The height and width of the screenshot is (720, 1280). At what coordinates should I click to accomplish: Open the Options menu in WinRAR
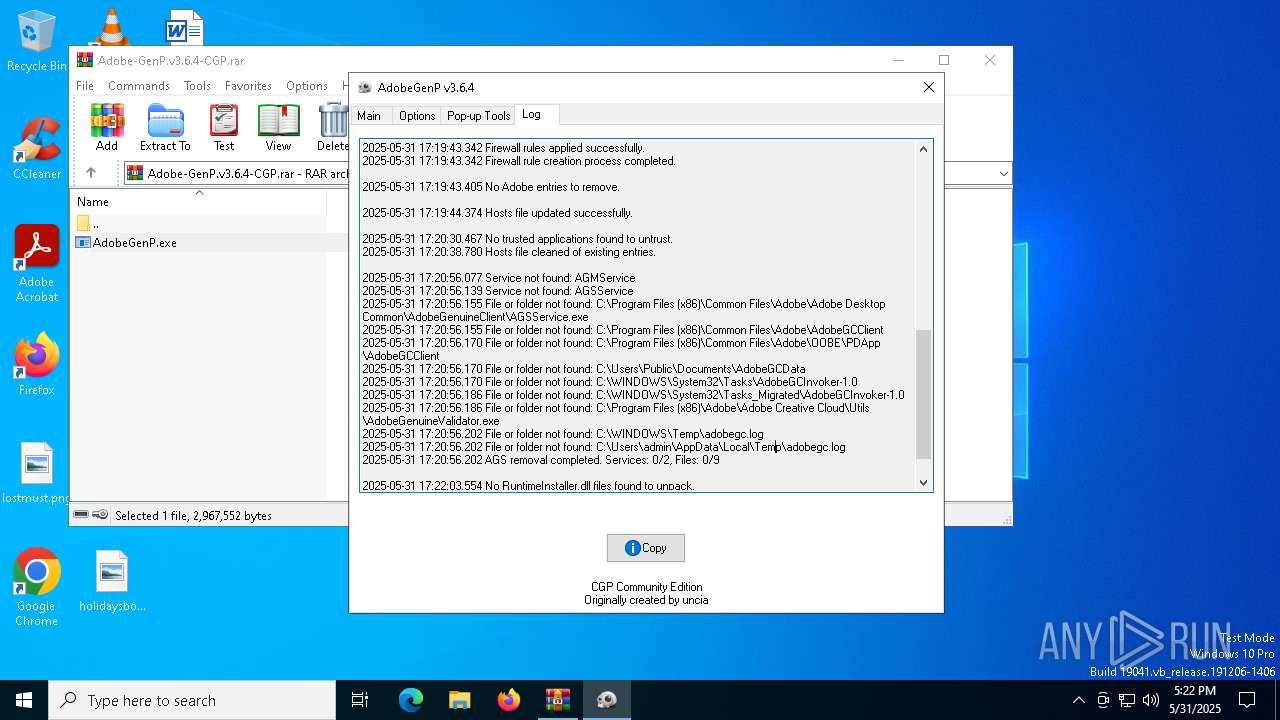(306, 86)
